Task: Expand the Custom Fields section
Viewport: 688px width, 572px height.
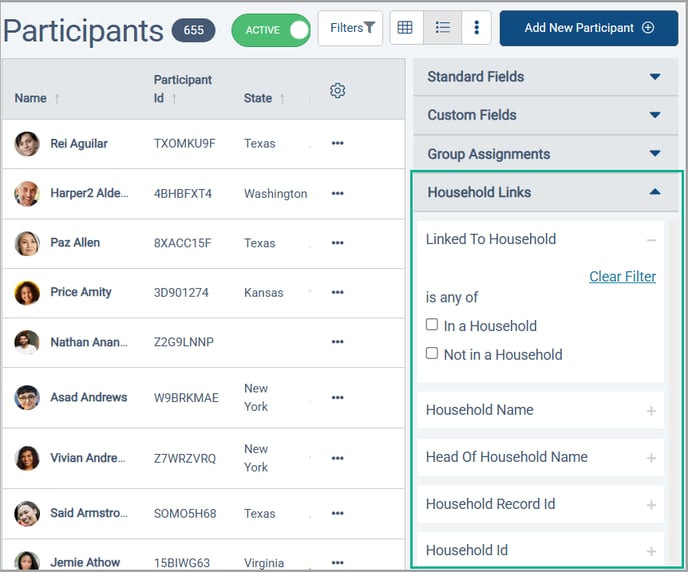Action: point(545,115)
